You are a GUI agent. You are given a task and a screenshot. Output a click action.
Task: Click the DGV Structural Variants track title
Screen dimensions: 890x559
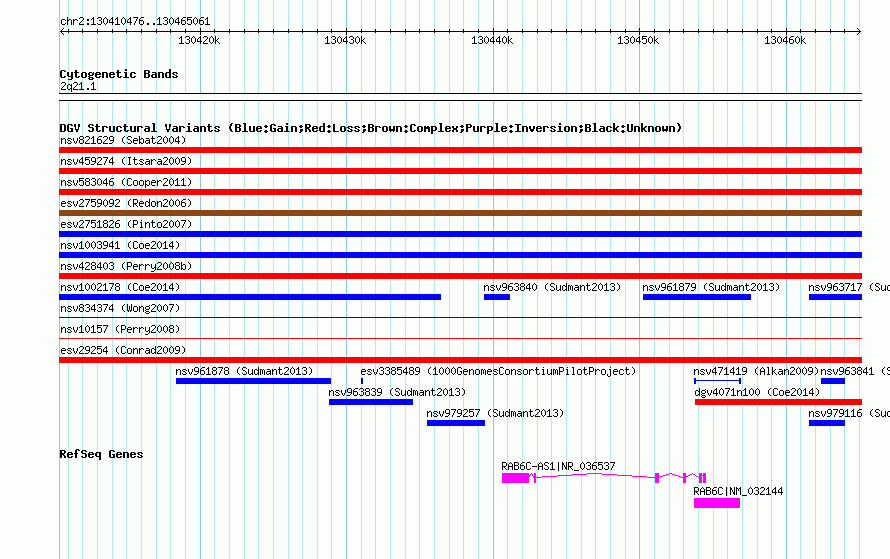click(x=370, y=128)
